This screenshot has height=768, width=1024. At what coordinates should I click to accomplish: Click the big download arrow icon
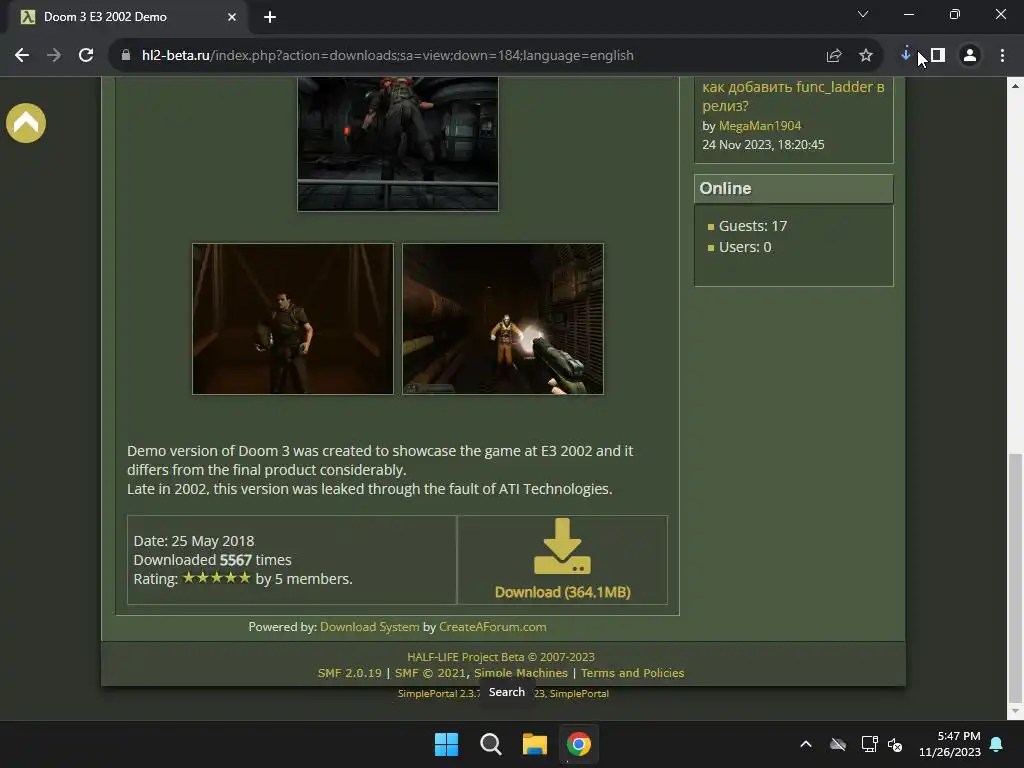click(x=562, y=546)
